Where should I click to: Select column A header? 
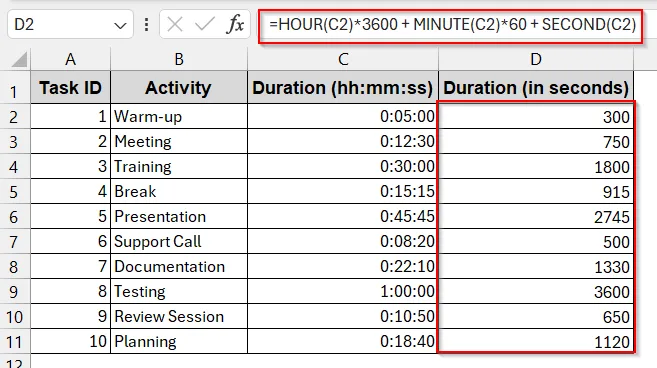70,59
